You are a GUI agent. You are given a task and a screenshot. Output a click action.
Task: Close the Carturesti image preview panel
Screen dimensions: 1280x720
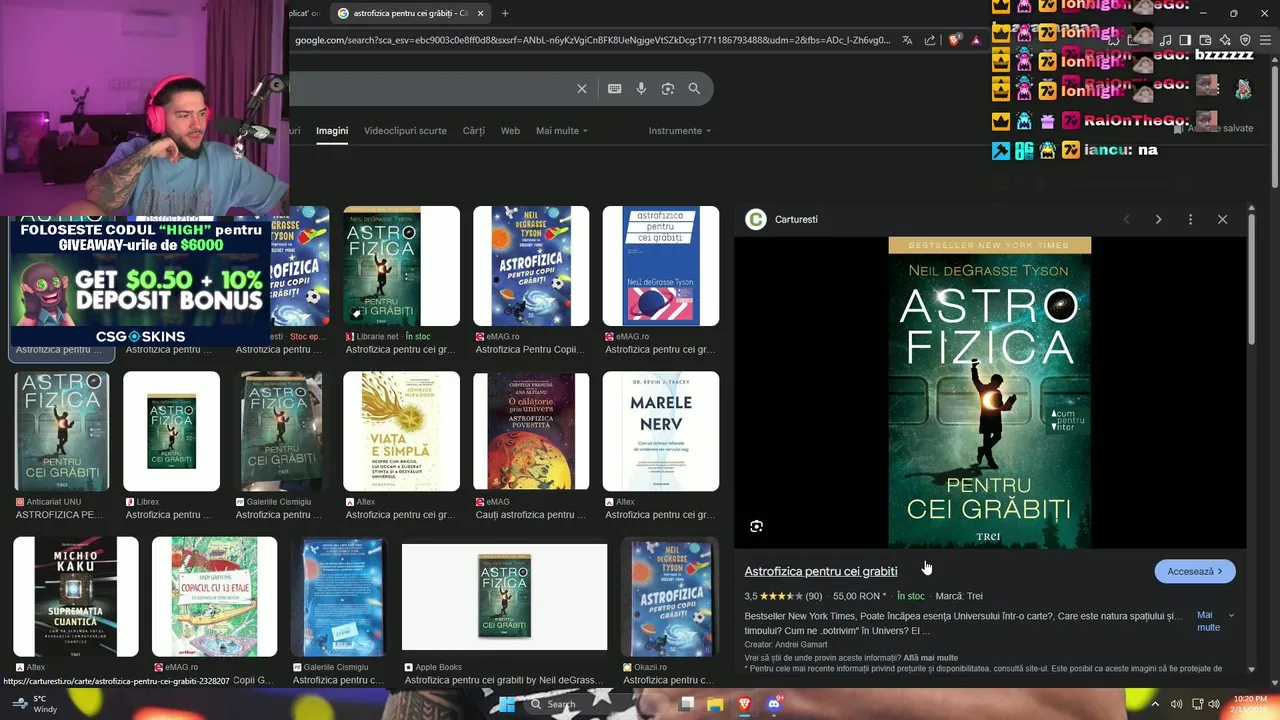pos(1222,219)
